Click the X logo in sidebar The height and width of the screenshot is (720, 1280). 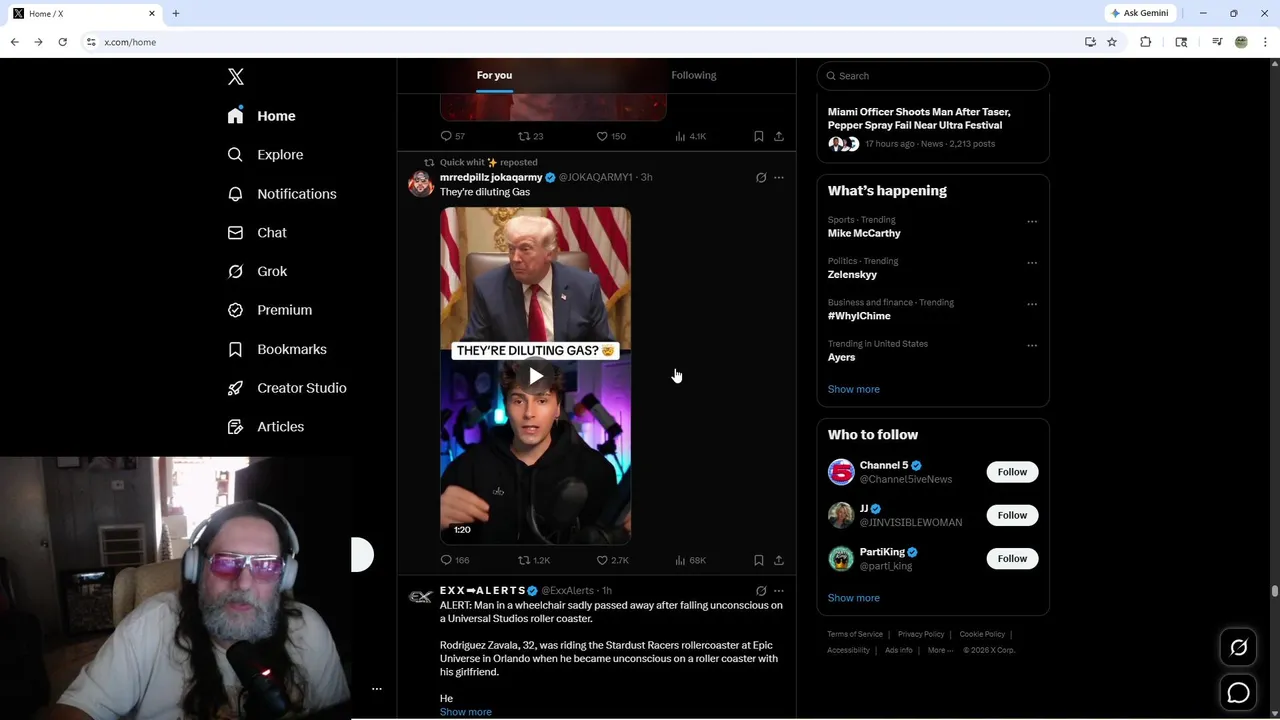[x=236, y=77]
